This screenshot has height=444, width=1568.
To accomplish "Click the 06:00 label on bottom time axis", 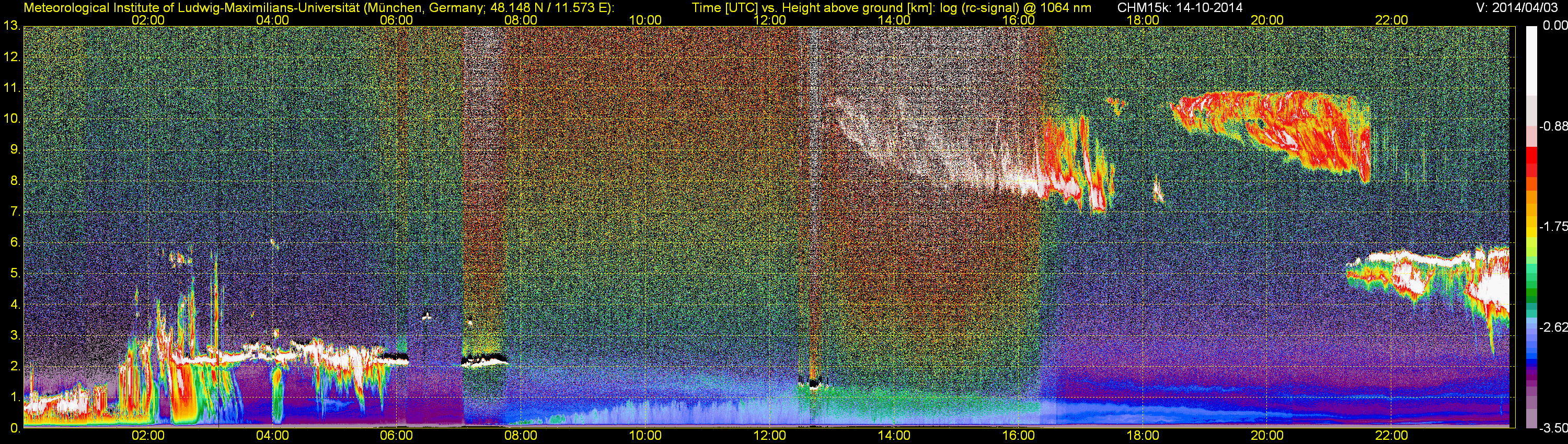I will (396, 436).
